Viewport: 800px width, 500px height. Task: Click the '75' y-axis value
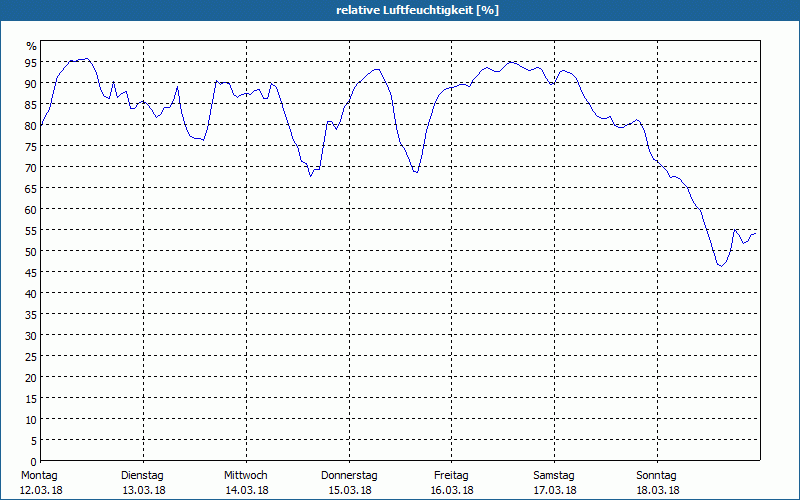click(31, 147)
